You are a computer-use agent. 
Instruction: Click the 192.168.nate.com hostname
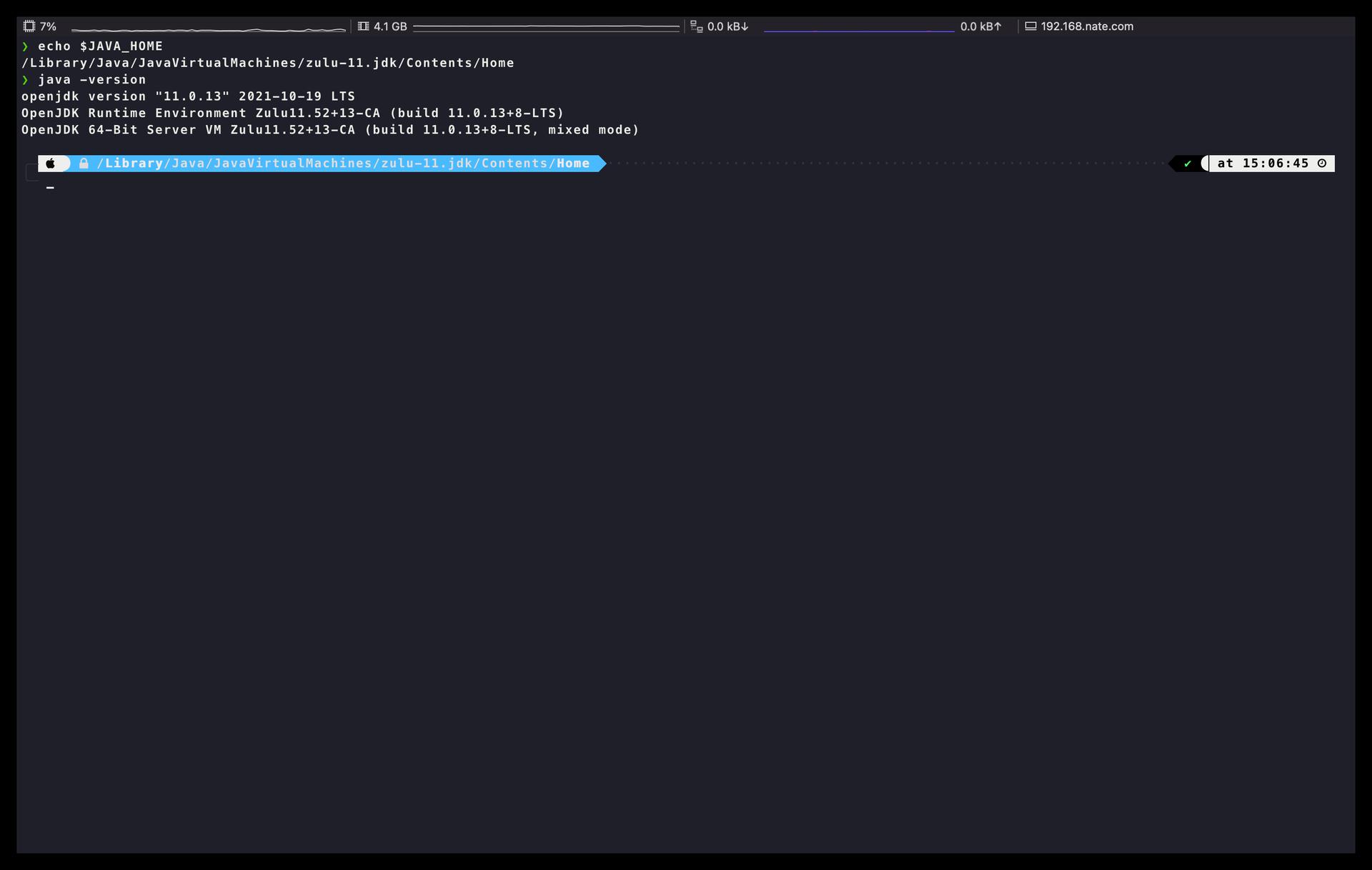1086,26
